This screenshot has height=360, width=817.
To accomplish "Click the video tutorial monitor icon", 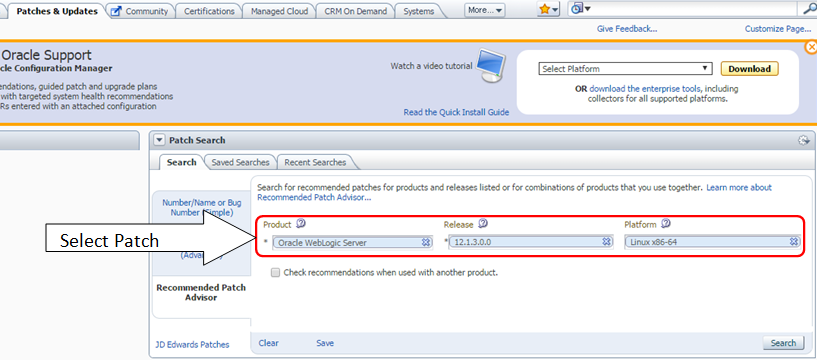I will tap(491, 65).
